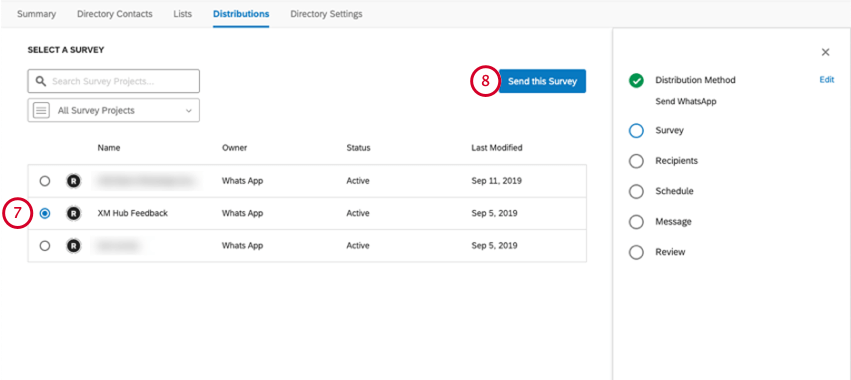
Task: Select the radio button for the third survey
Action: pos(45,246)
